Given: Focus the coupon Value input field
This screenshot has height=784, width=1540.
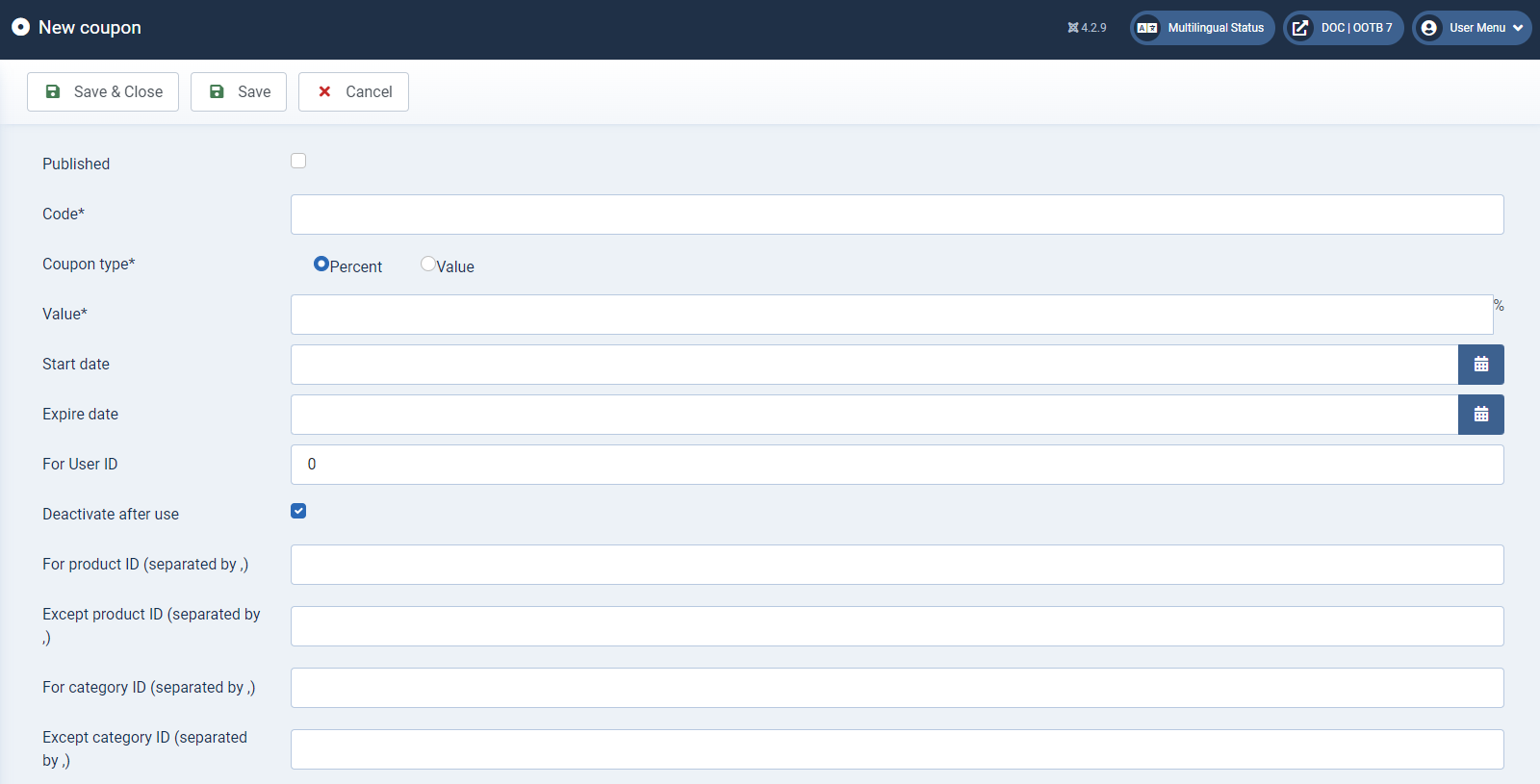Looking at the screenshot, I should [892, 315].
